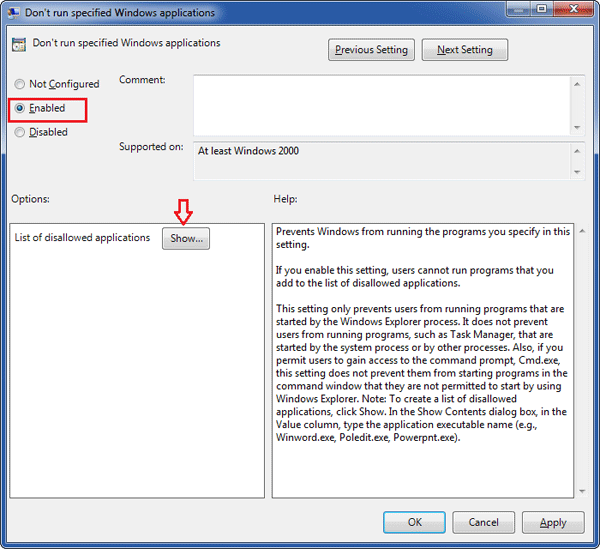This screenshot has height=549, width=600.
Task: Click the 'Options:' label
Action: pyautogui.click(x=30, y=199)
